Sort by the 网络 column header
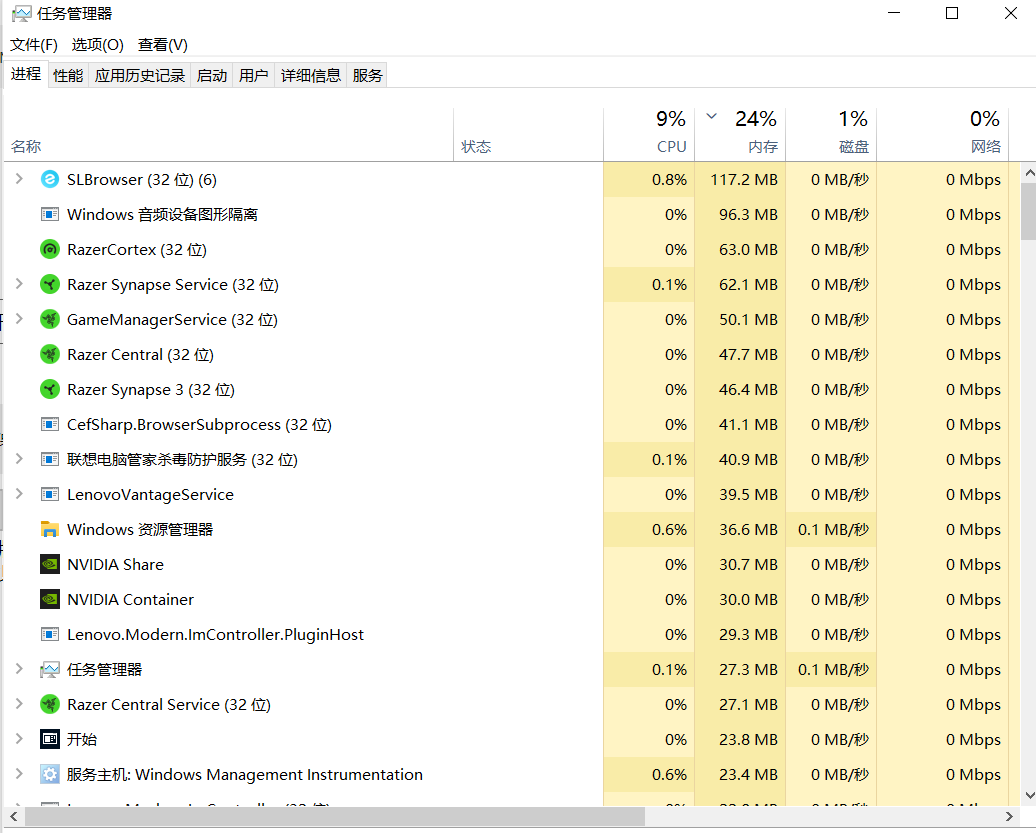 tap(943, 135)
